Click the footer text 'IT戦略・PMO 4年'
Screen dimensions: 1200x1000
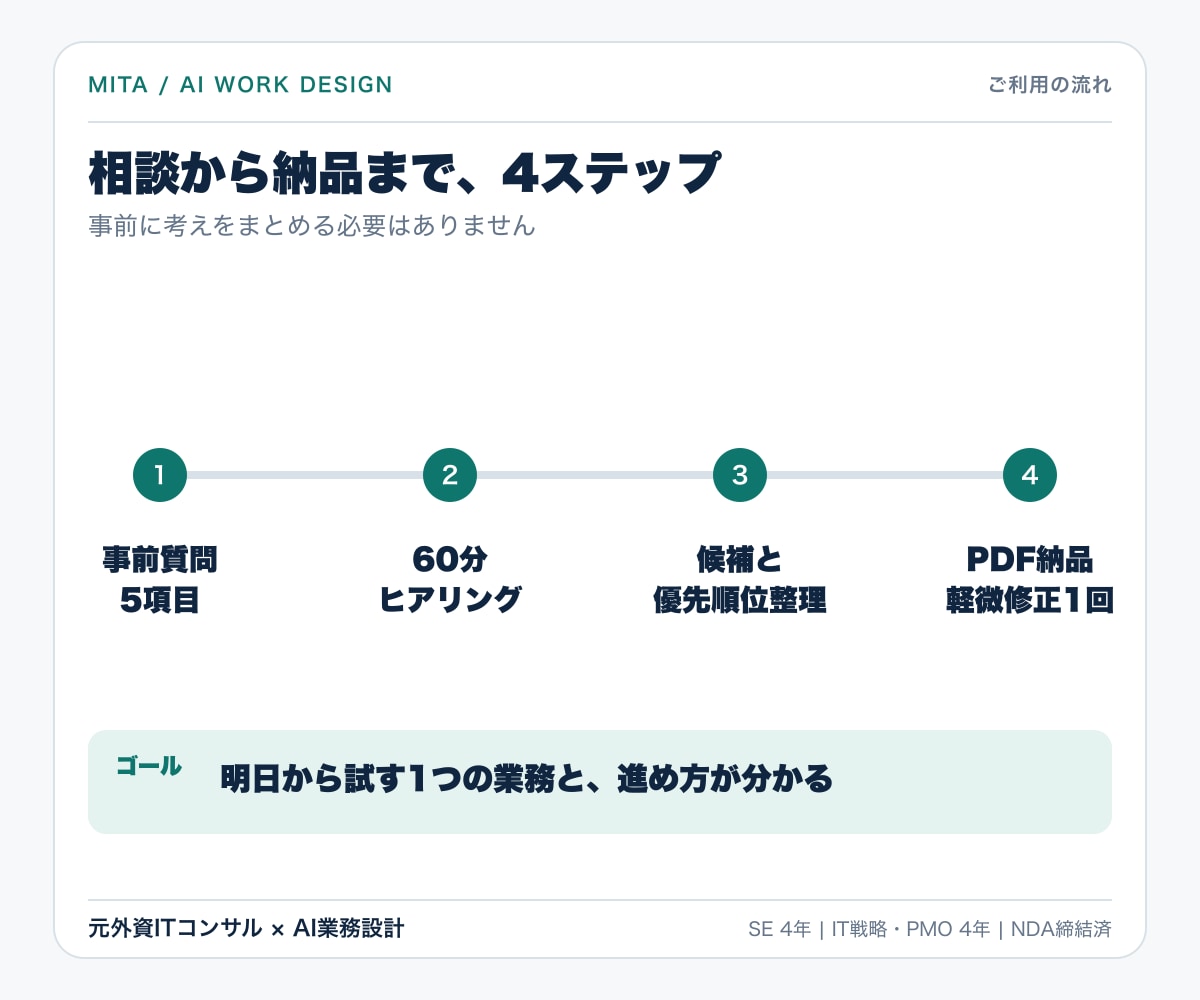pos(910,929)
